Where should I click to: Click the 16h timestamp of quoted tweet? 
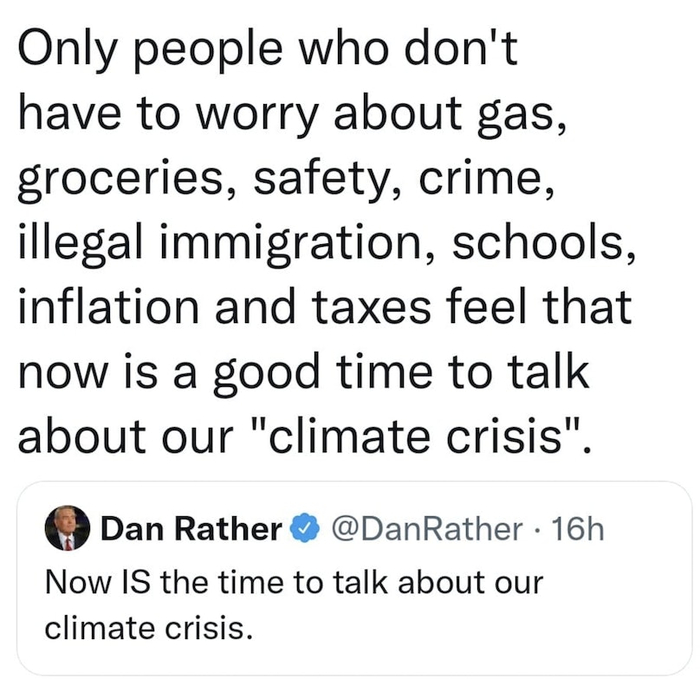pyautogui.click(x=578, y=529)
